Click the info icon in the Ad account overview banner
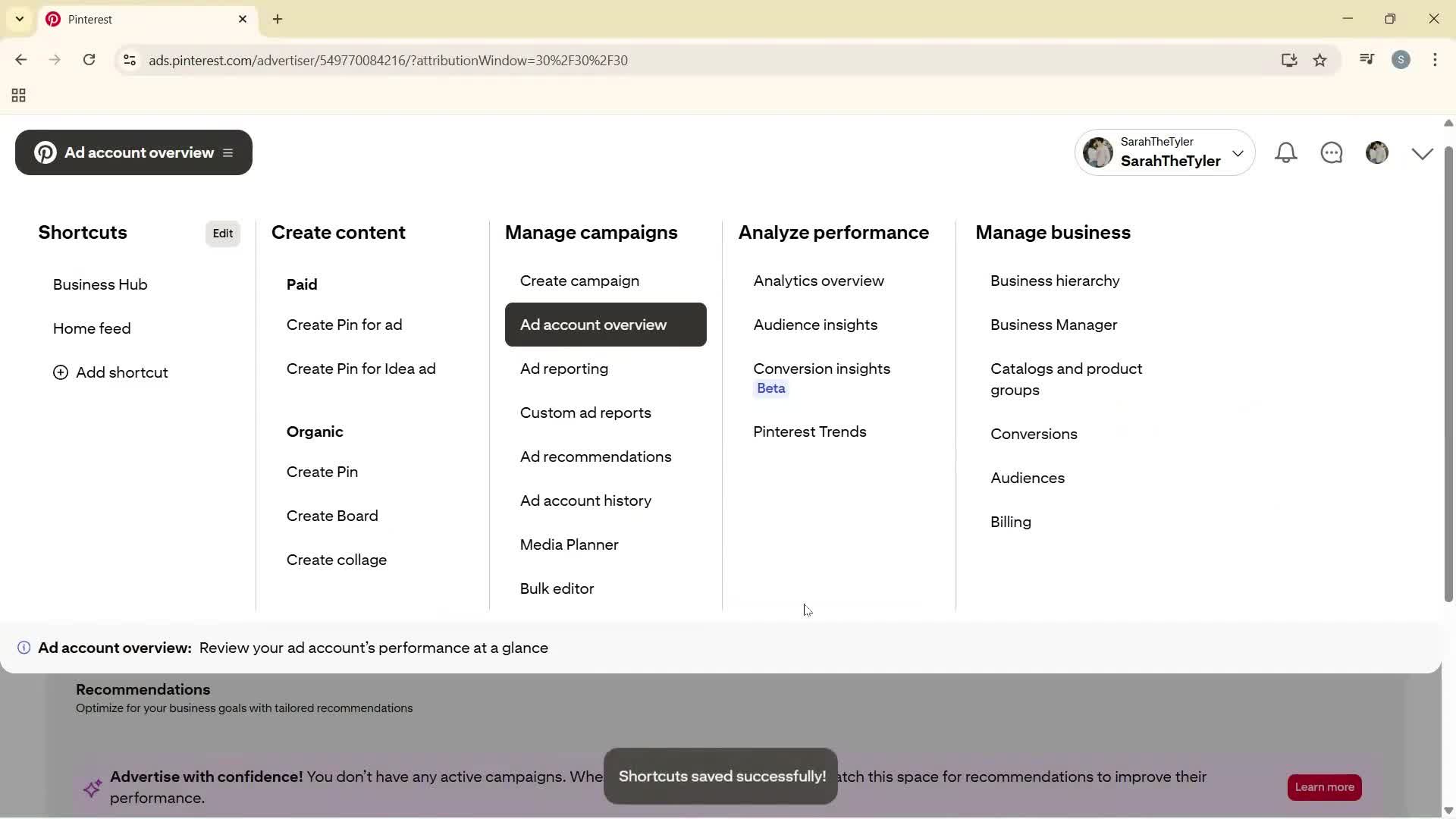 (x=24, y=648)
